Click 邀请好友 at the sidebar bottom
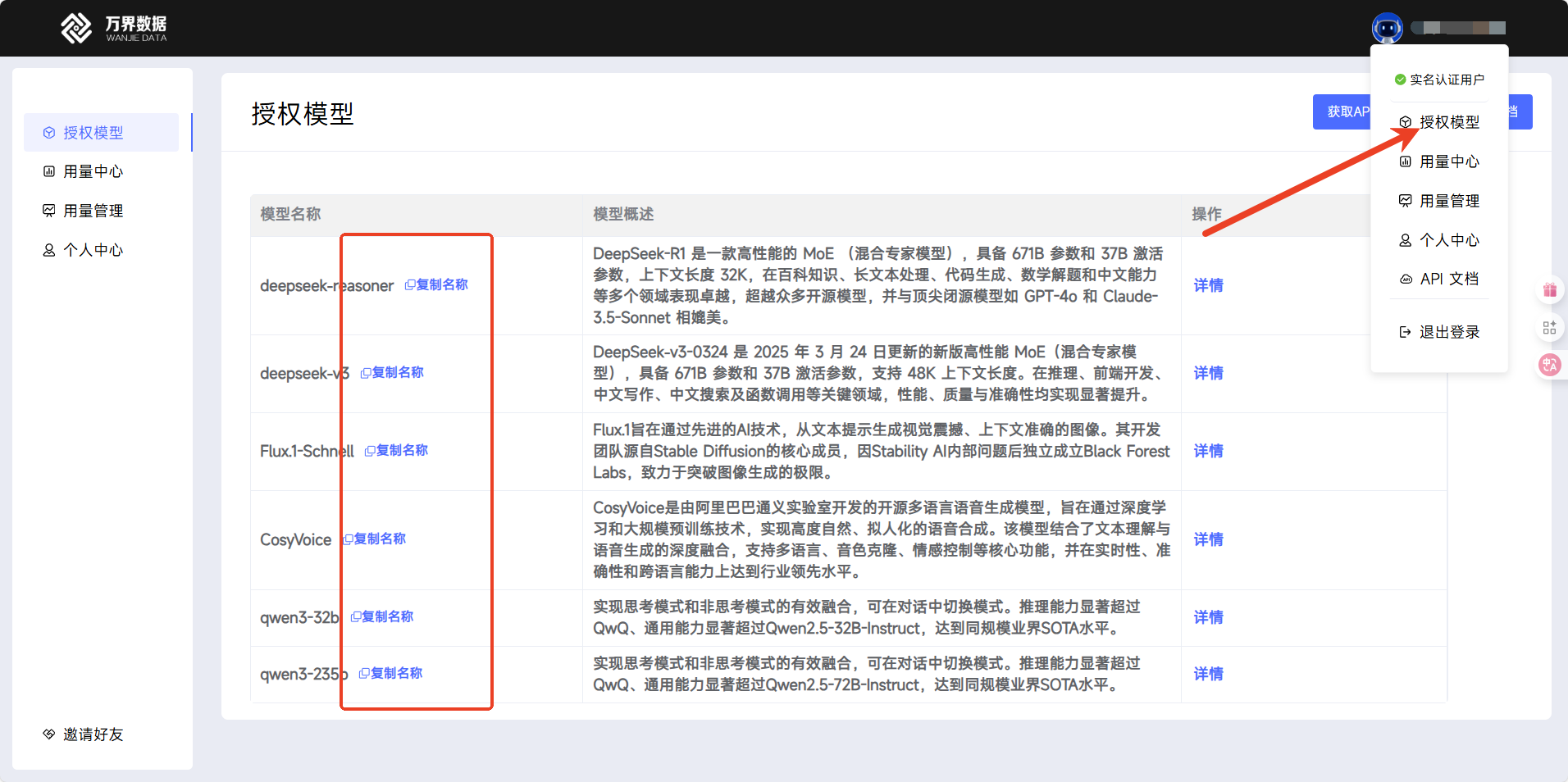Viewport: 1568px width, 782px height. click(93, 734)
